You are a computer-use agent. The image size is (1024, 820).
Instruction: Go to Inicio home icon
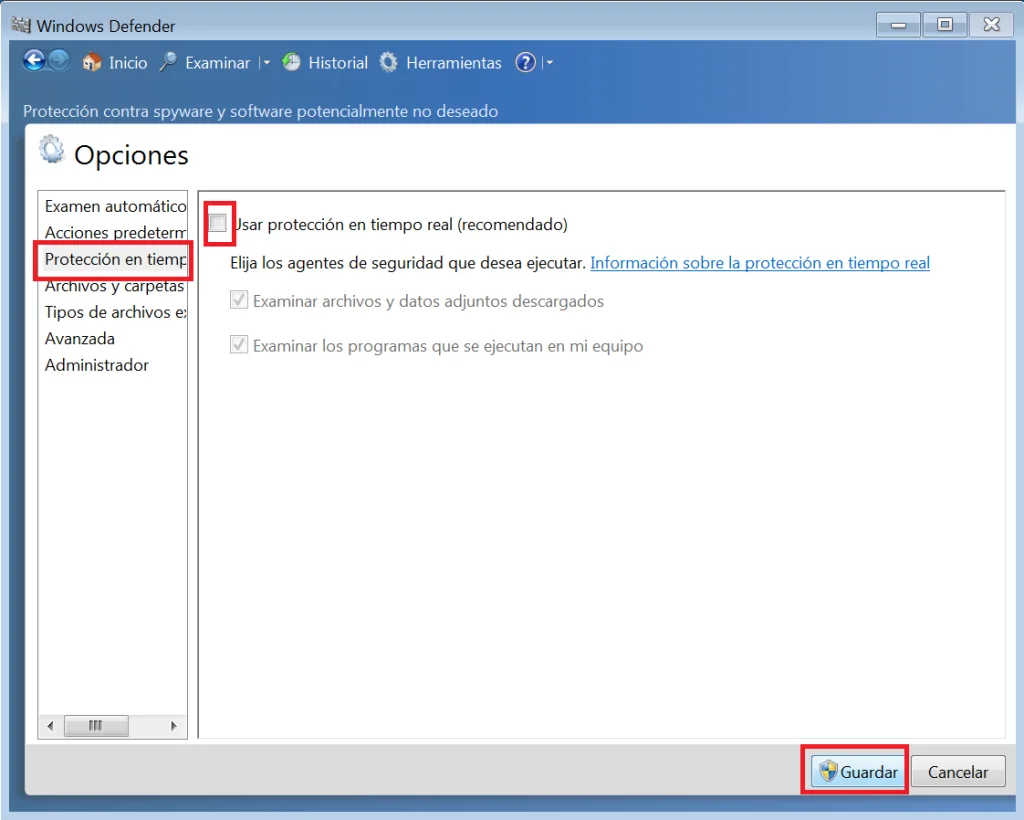(92, 62)
